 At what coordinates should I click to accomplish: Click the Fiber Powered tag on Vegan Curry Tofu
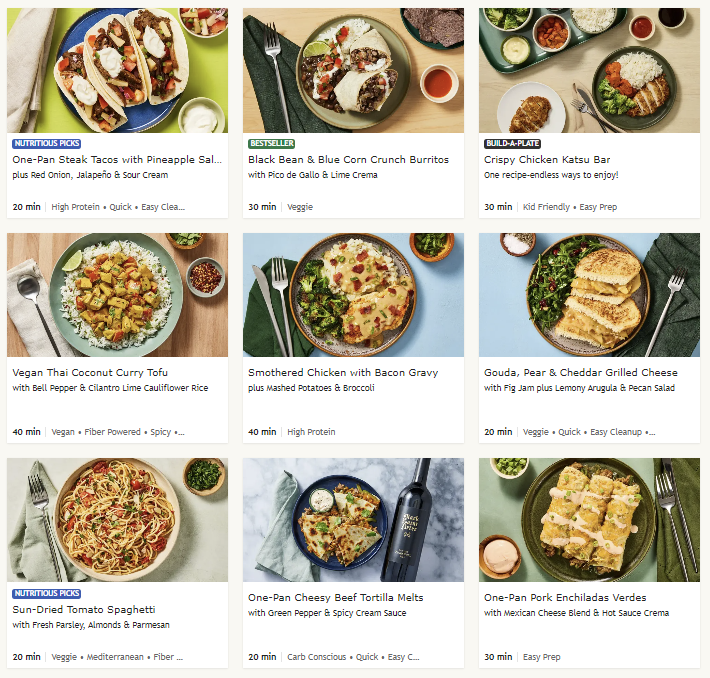tap(111, 432)
